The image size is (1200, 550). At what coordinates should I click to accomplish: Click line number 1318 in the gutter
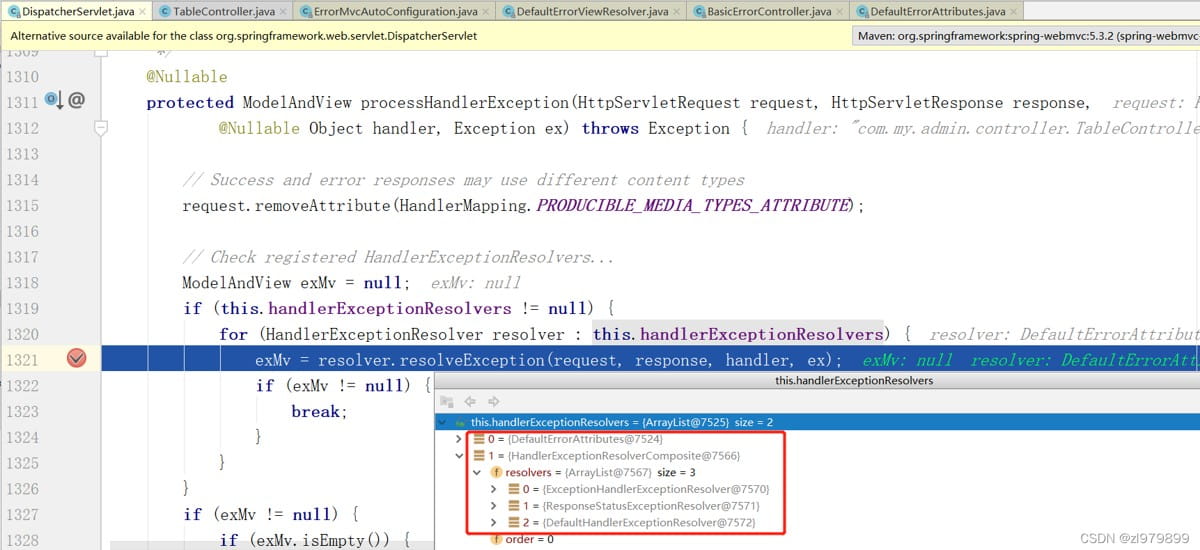point(21,282)
